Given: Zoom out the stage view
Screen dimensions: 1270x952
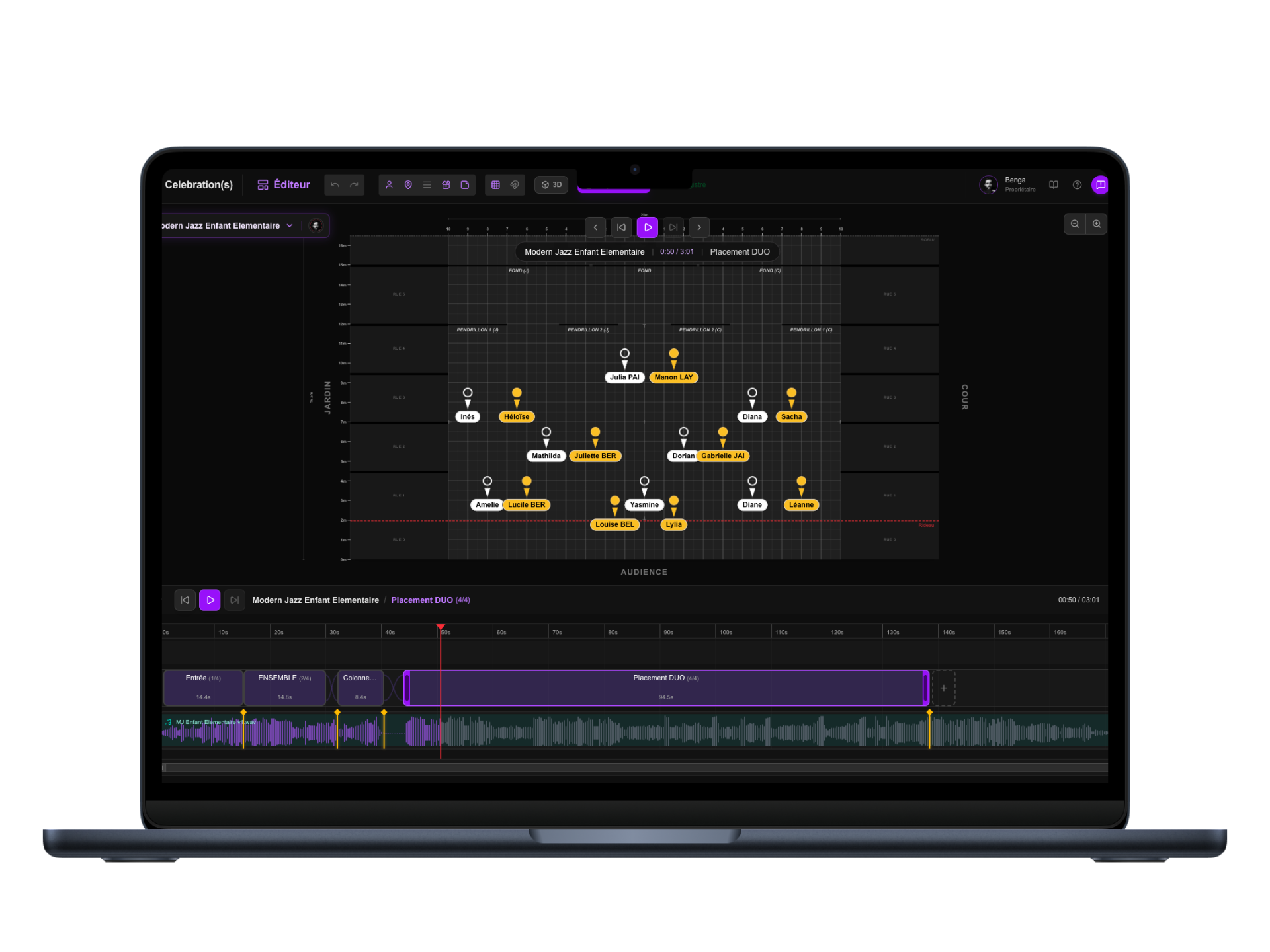Looking at the screenshot, I should tap(1075, 224).
